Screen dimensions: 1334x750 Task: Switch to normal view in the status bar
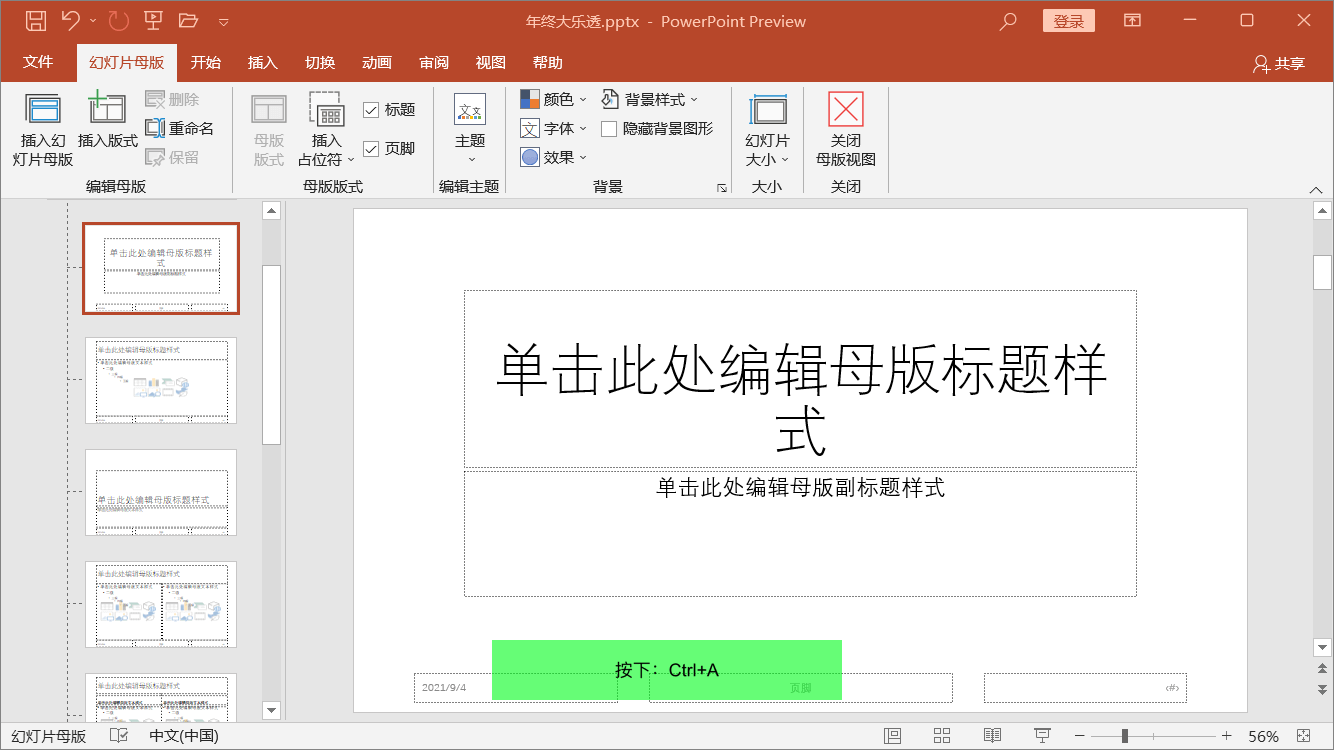coord(893,736)
